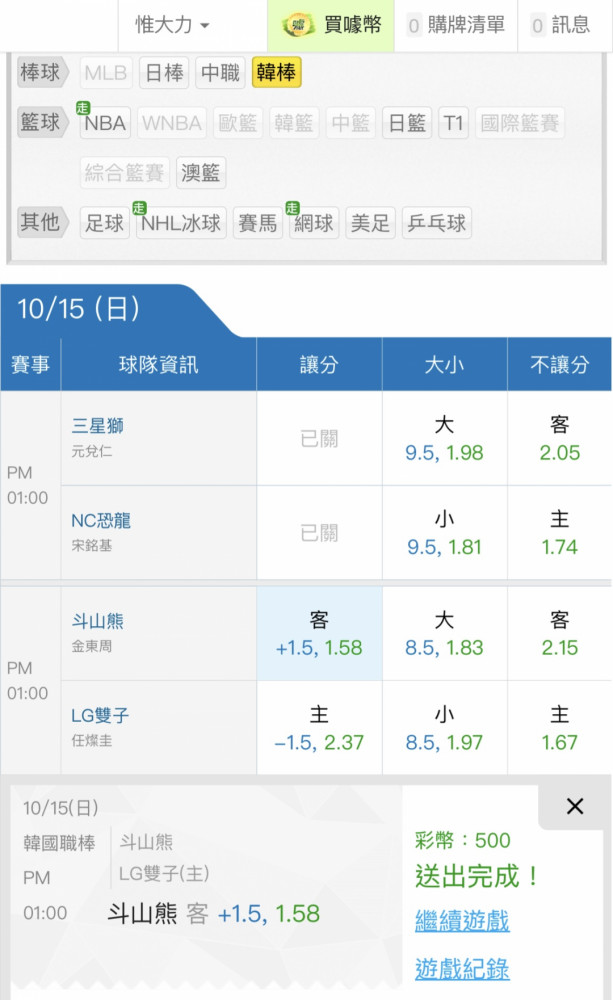Switch to 韓棒 league tab
Viewport: 613px width, 1000px height.
pyautogui.click(x=276, y=73)
